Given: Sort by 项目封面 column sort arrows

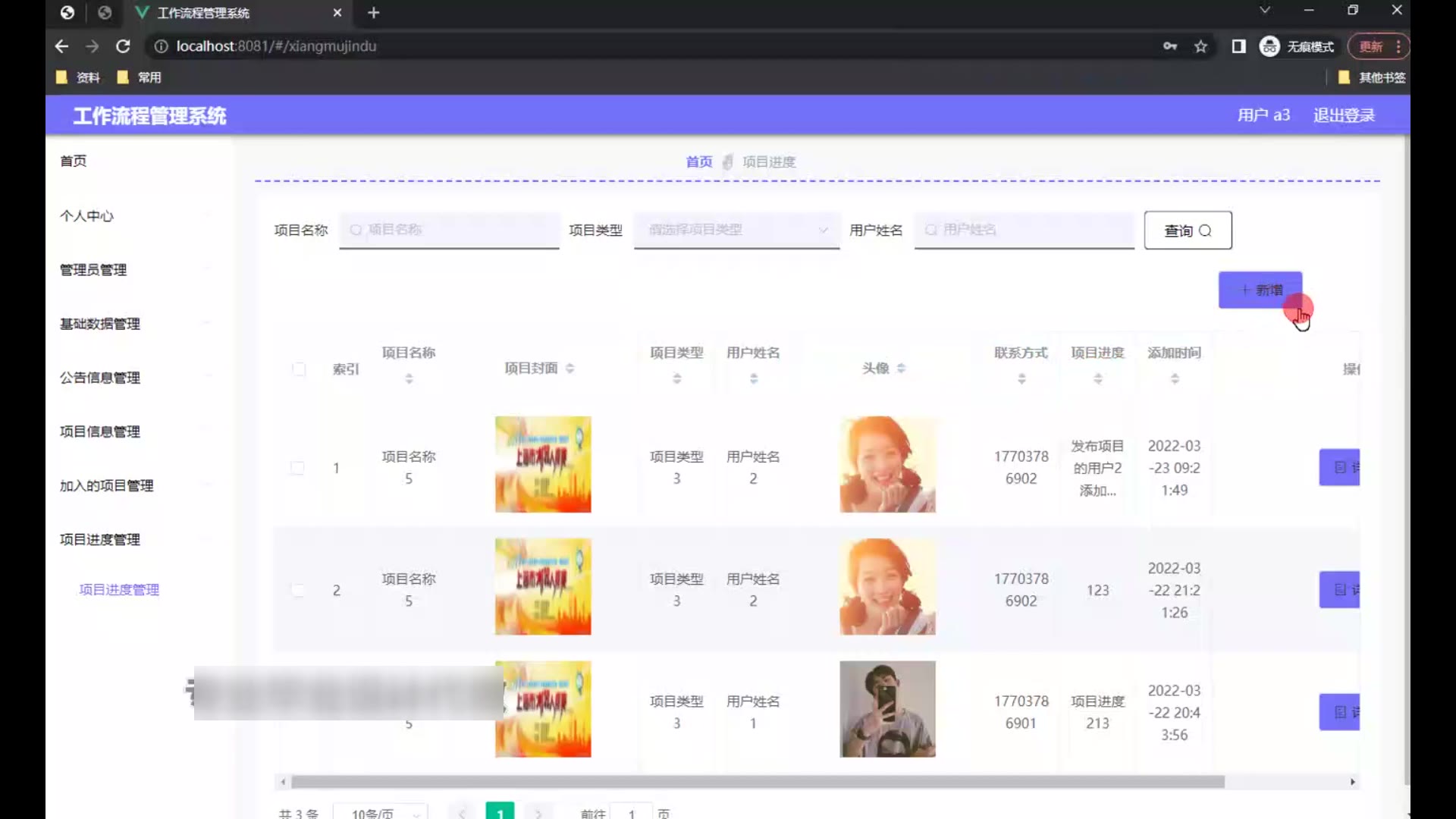Looking at the screenshot, I should point(570,369).
